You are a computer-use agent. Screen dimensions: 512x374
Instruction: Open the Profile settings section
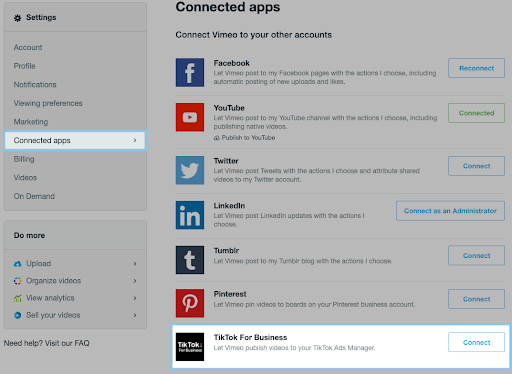click(x=24, y=66)
